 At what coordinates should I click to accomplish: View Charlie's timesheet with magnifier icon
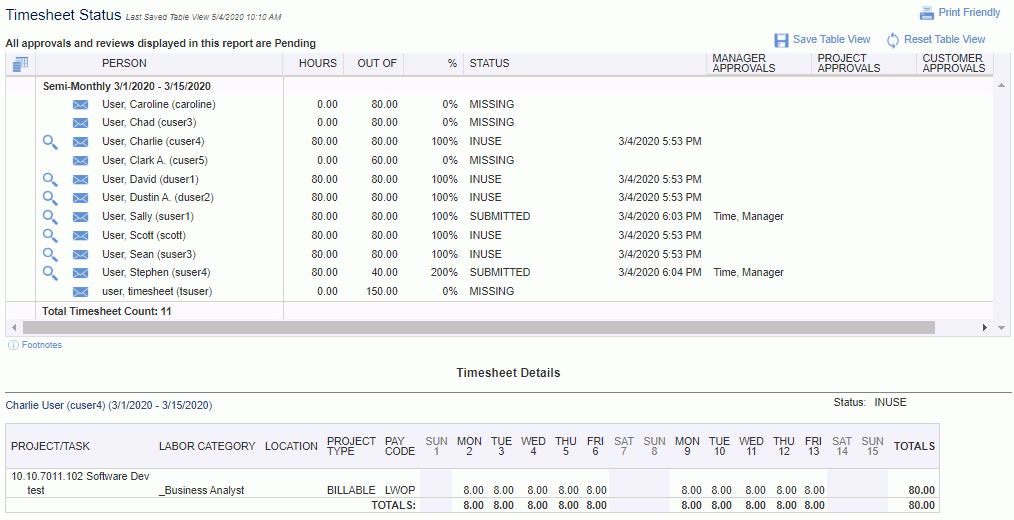(50, 142)
